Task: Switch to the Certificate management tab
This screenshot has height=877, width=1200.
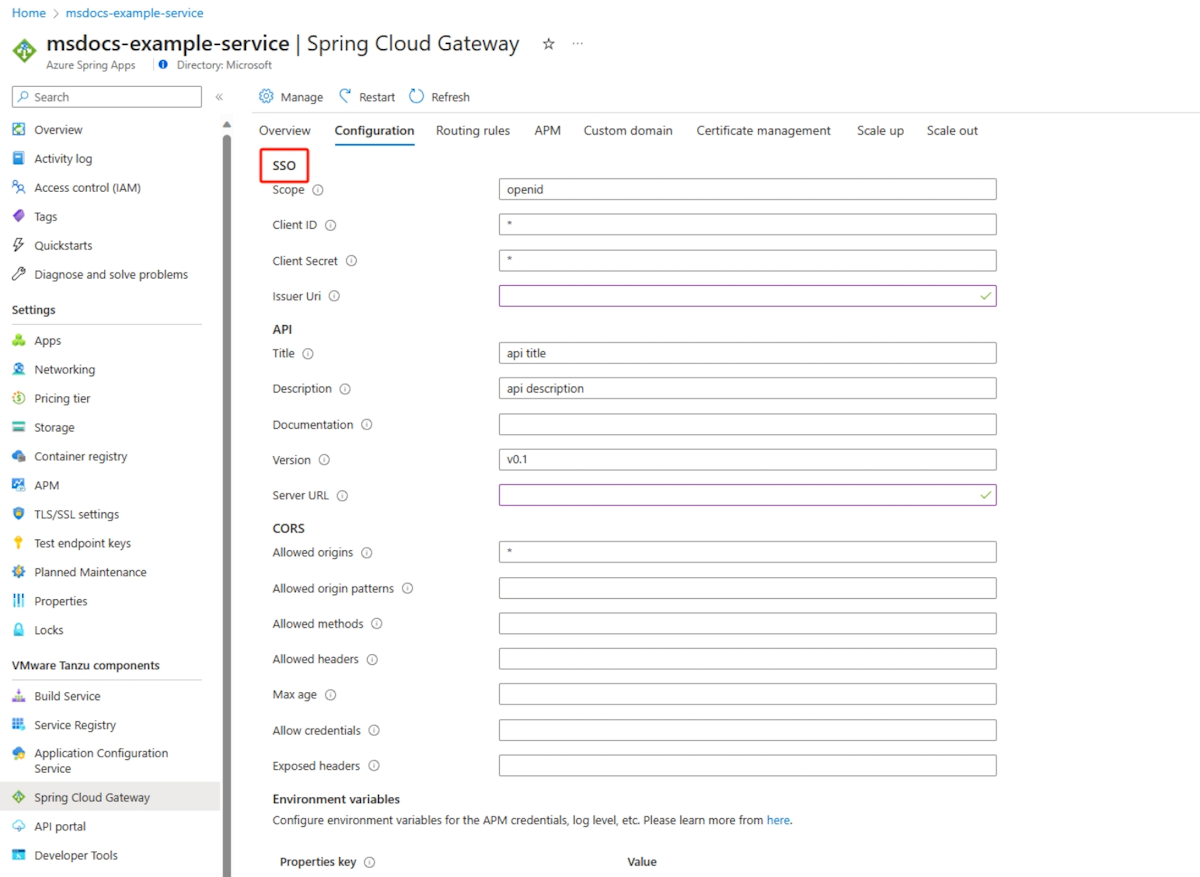Action: point(764,131)
